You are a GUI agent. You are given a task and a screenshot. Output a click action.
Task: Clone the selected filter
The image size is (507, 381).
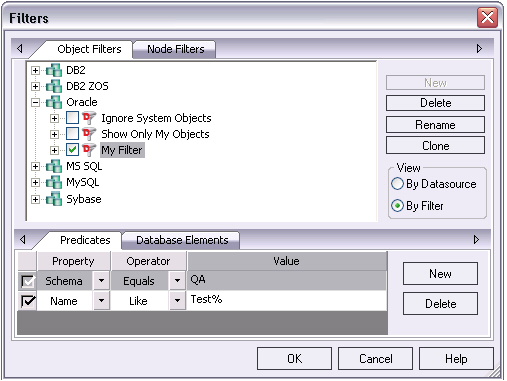(435, 146)
